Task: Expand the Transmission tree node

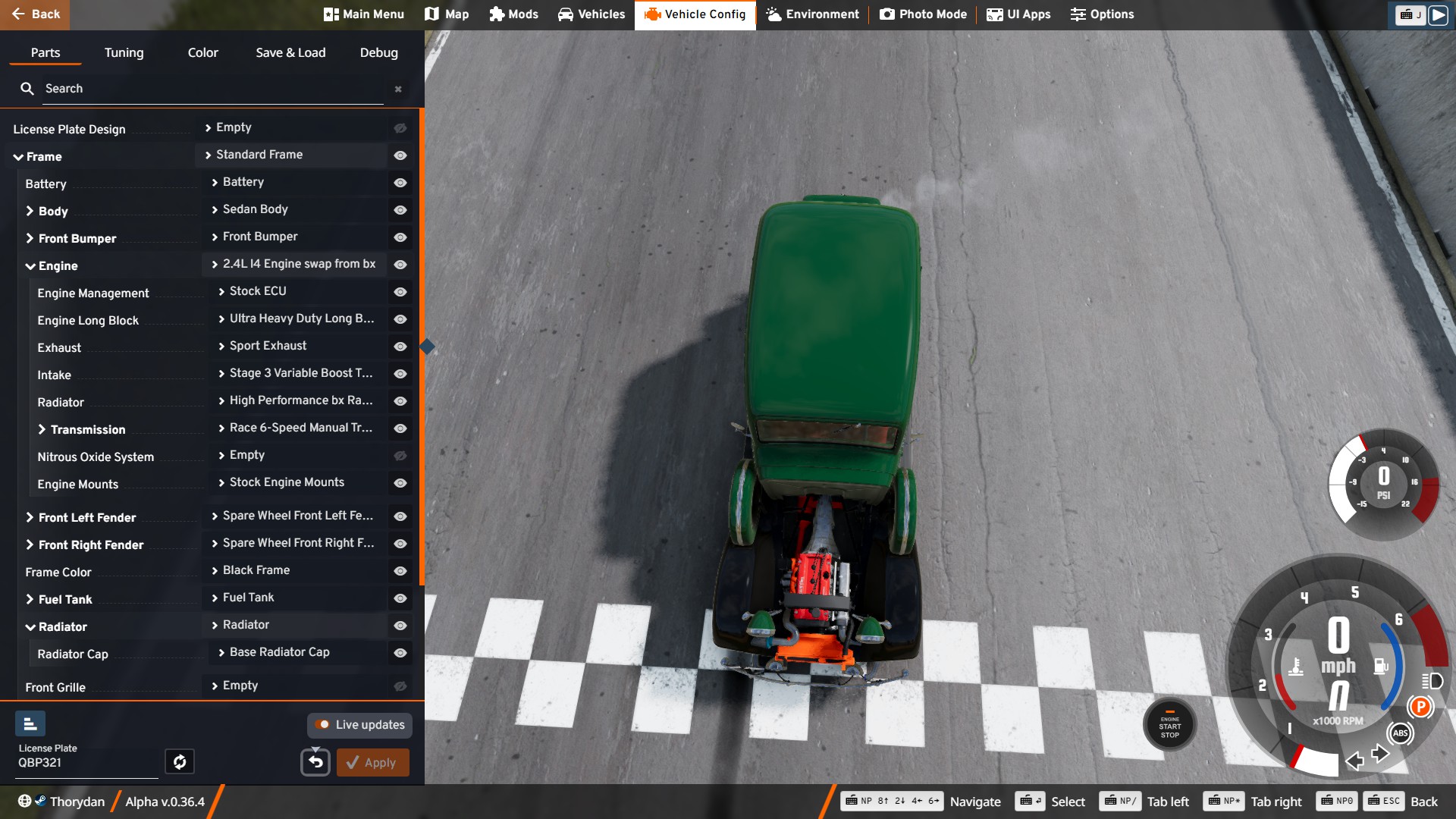Action: 42,429
